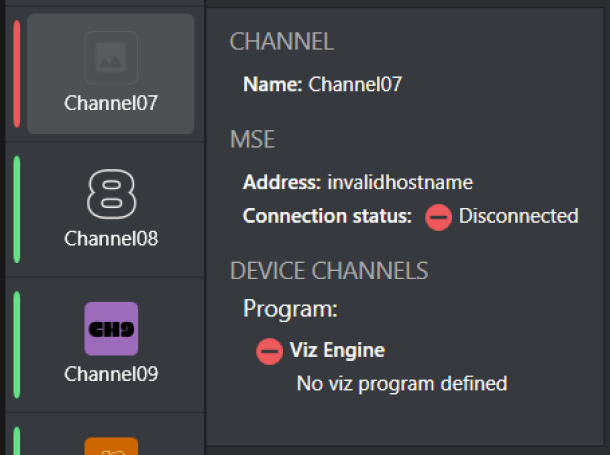Screen dimensions: 610x455
Task: Click Channel09's green status indicator bar
Action: pos(17,345)
